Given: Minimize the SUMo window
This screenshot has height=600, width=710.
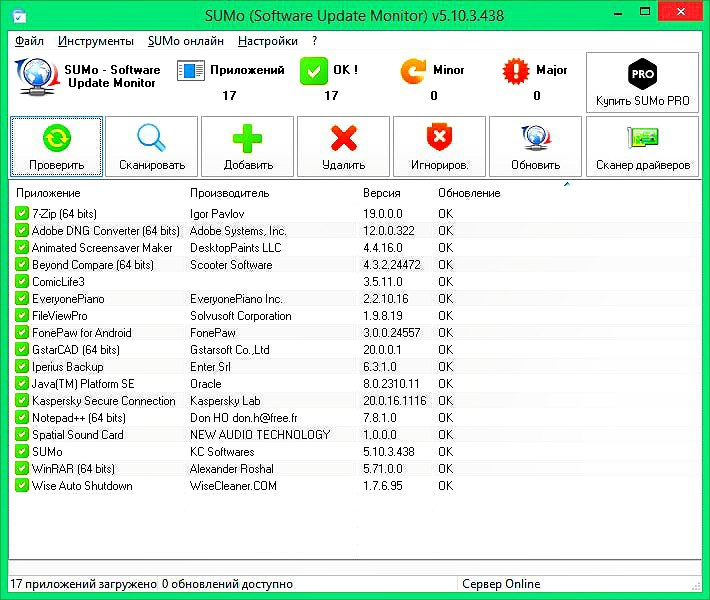Looking at the screenshot, I should (x=617, y=14).
